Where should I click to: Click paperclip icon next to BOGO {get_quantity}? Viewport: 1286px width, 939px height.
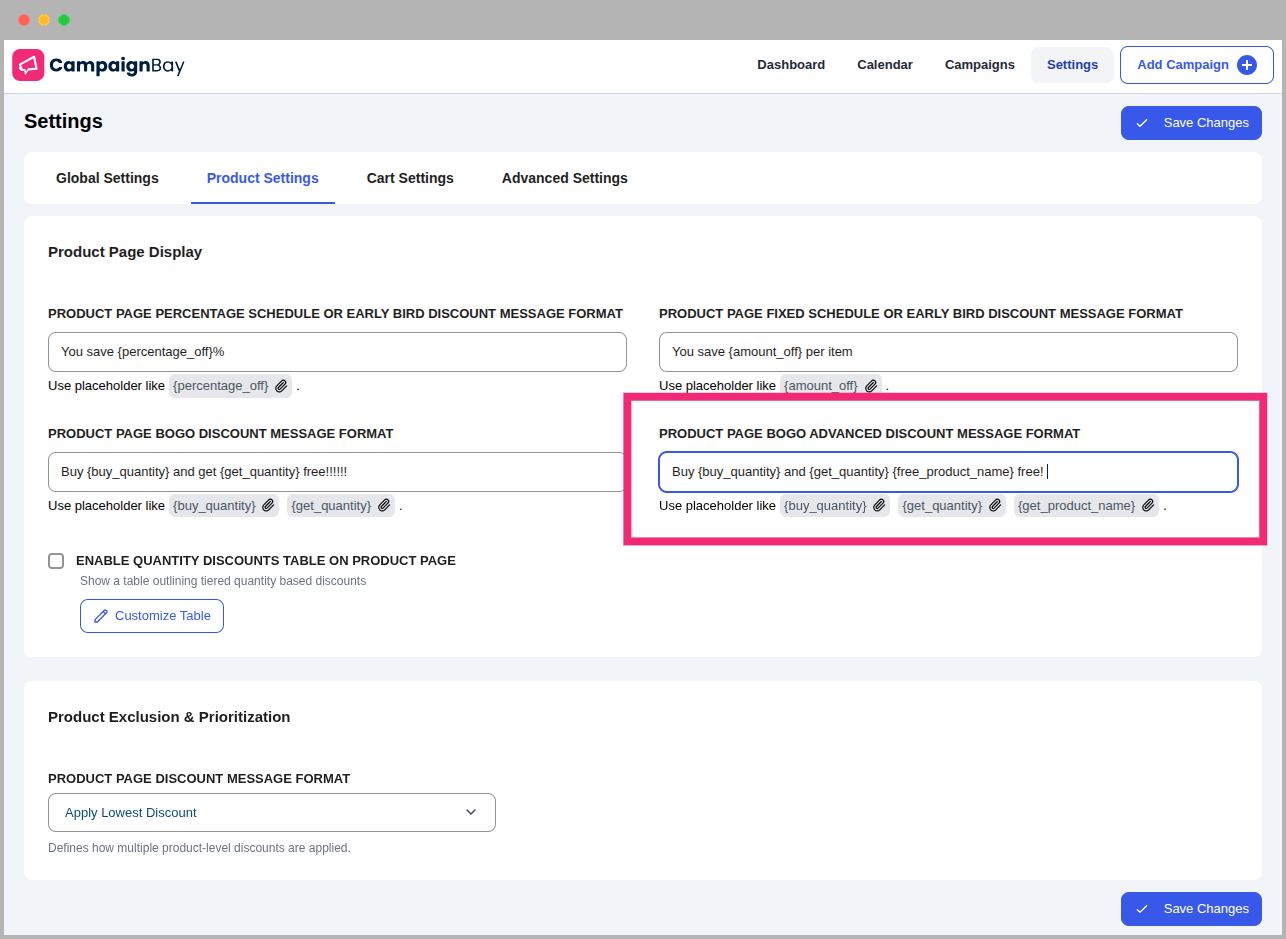coord(384,506)
